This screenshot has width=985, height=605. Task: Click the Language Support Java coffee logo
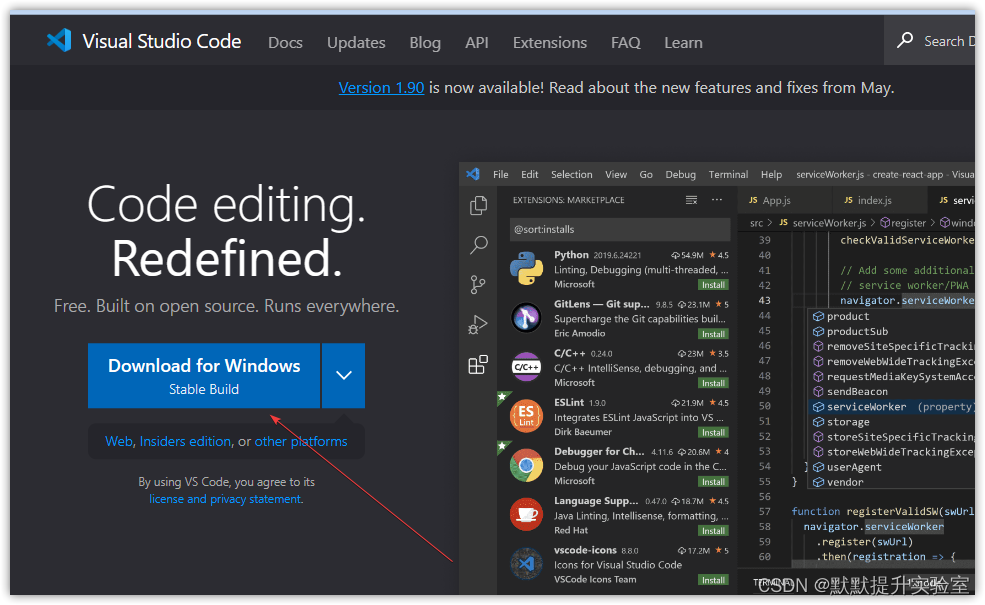pos(526,515)
